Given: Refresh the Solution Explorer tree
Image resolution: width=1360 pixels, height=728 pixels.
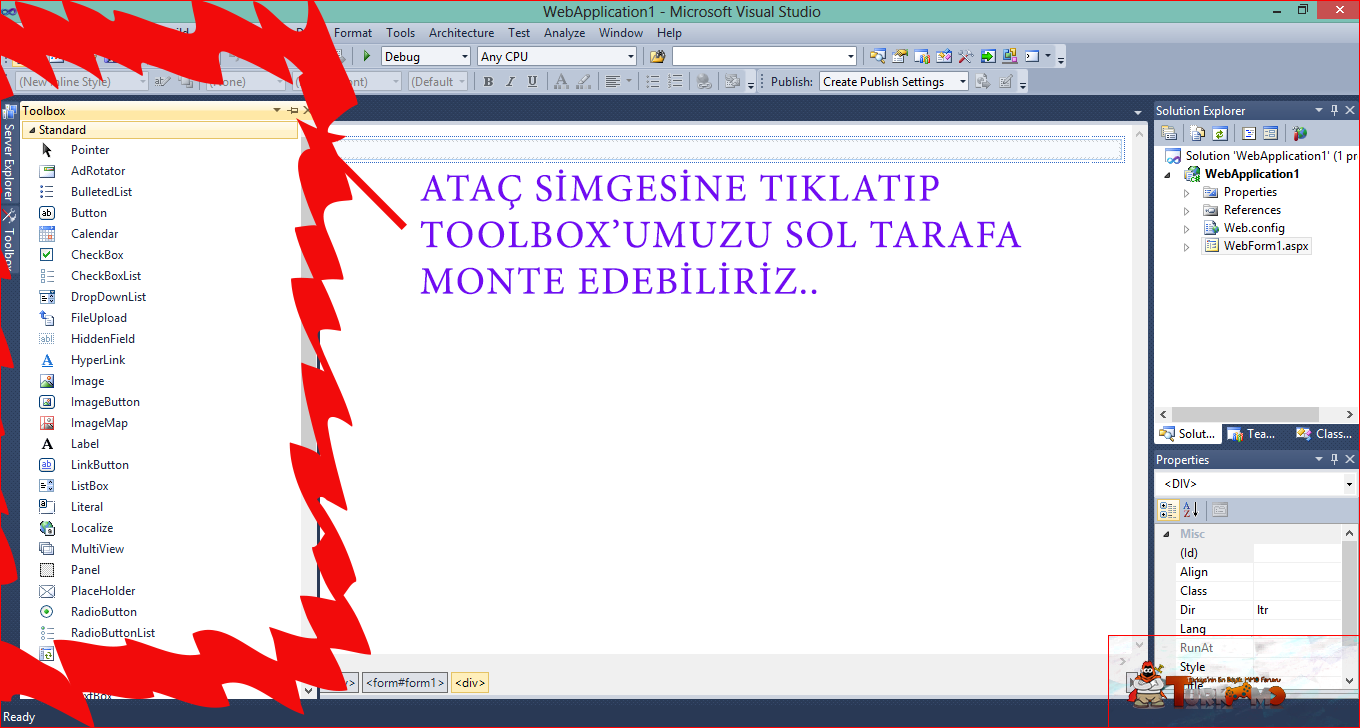Looking at the screenshot, I should 1220,133.
